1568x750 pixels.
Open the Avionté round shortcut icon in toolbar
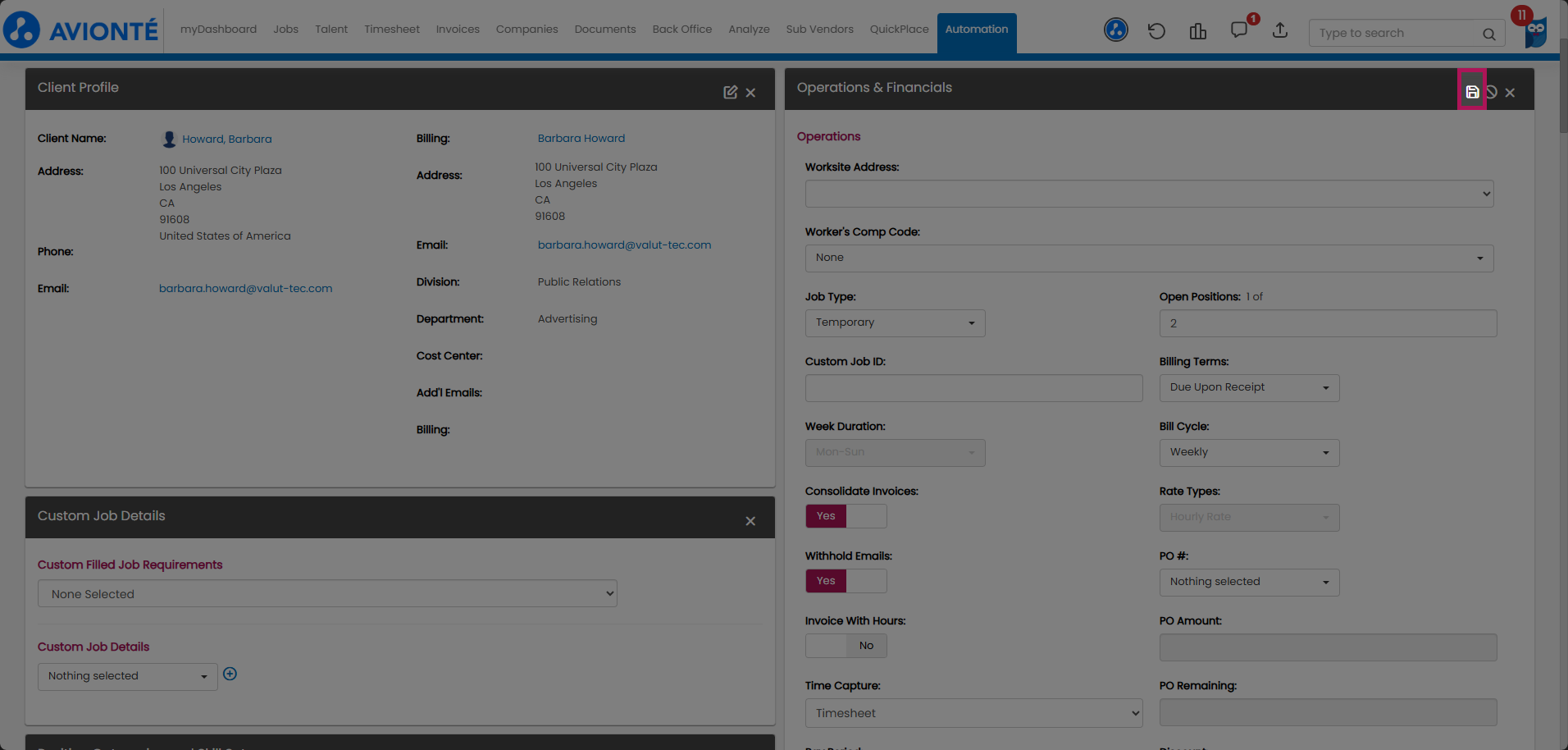[x=1115, y=30]
